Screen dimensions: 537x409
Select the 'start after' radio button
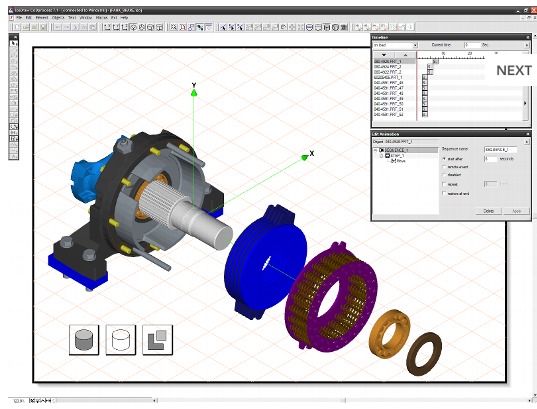444,159
